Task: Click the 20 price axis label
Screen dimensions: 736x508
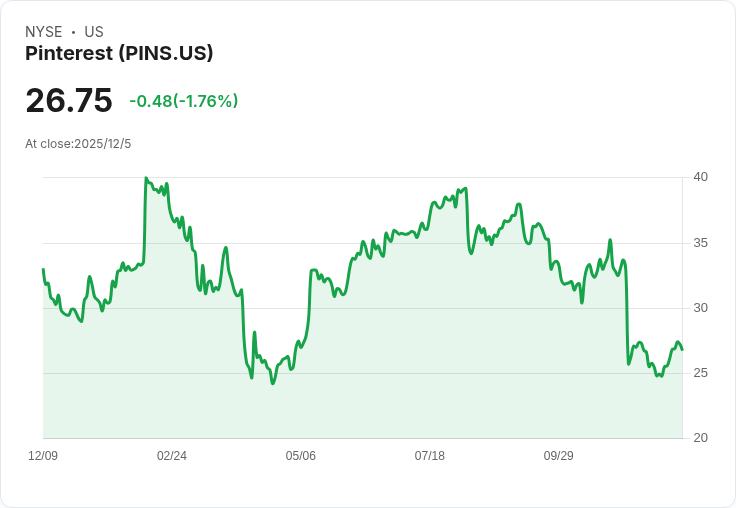Action: click(701, 438)
